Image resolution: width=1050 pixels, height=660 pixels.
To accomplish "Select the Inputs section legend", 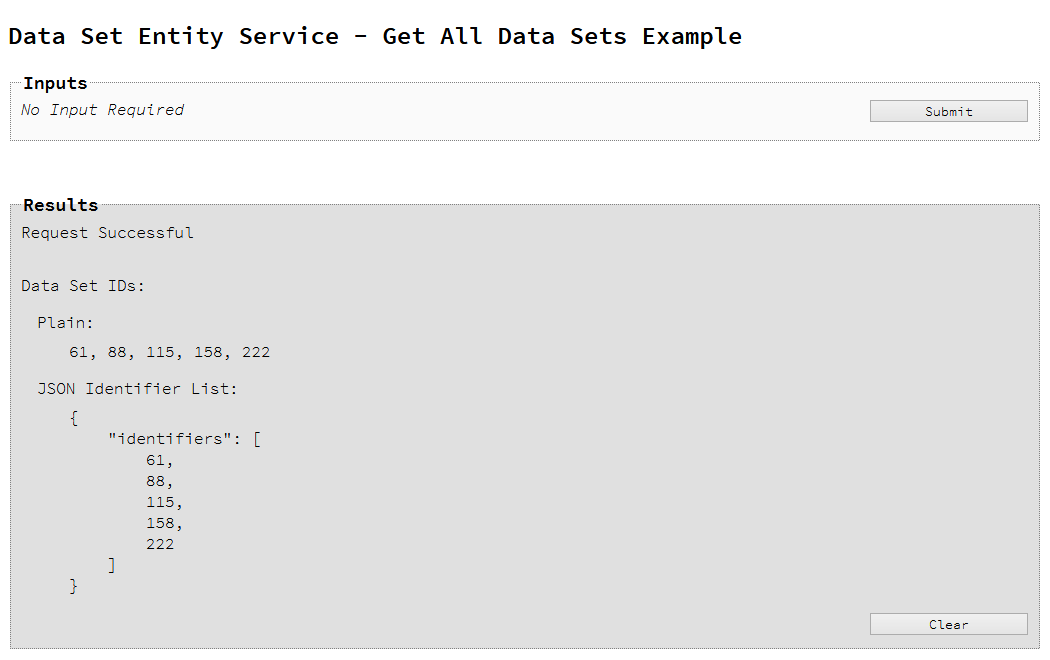I will coord(55,83).
